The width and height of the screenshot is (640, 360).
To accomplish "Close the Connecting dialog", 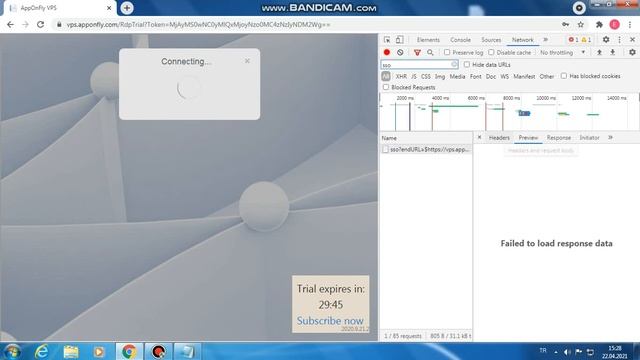I will click(x=247, y=61).
